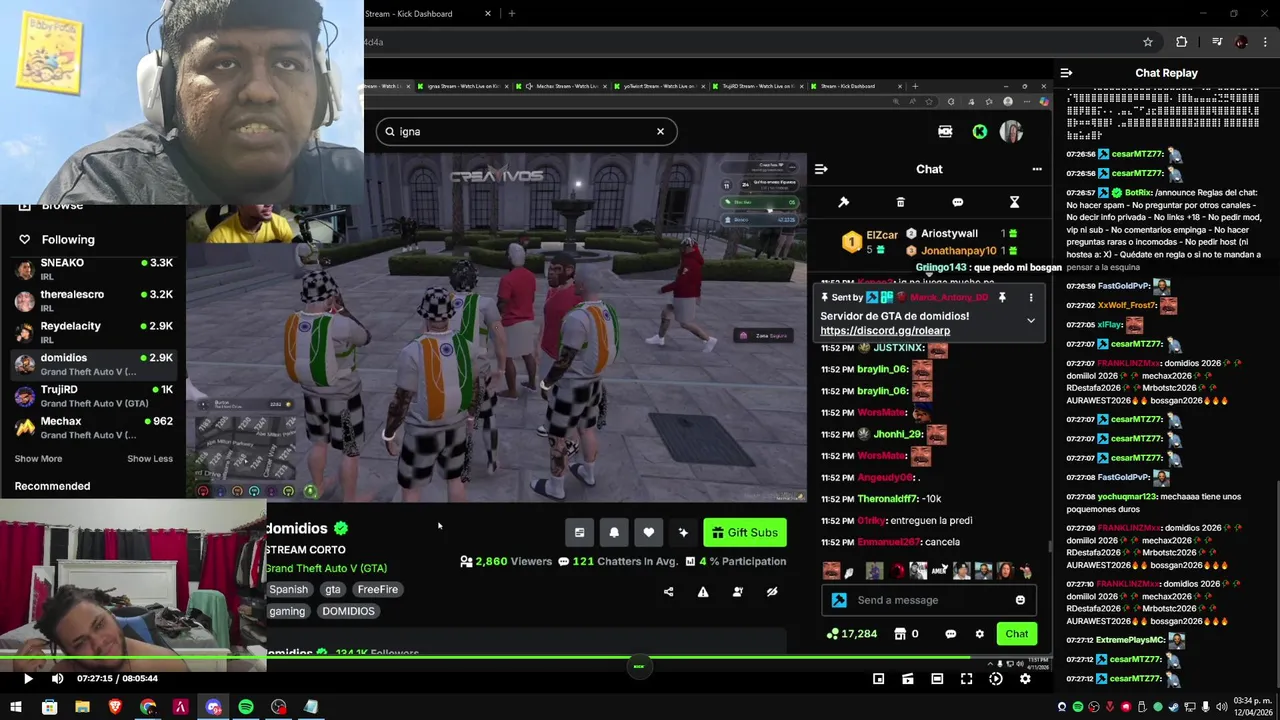Viewport: 1280px width, 720px height.
Task: Click the pin icon in chat toolbar
Action: coord(843,202)
